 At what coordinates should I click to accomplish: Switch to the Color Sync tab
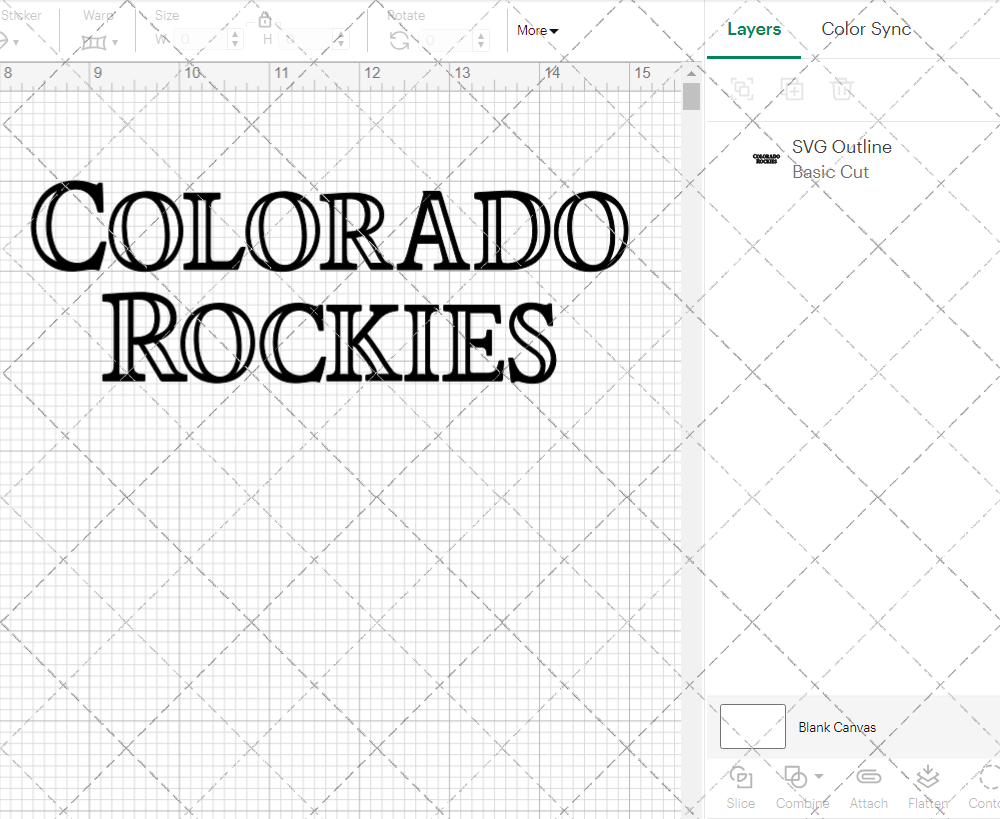pos(866,29)
